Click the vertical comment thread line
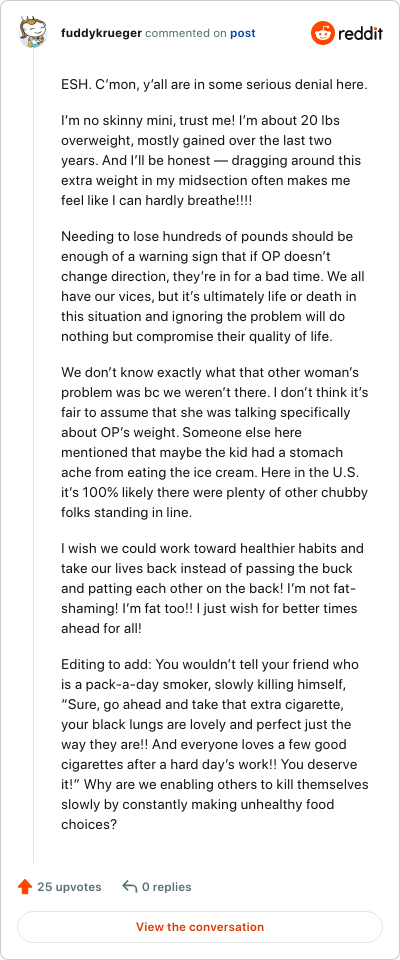 coord(33,456)
